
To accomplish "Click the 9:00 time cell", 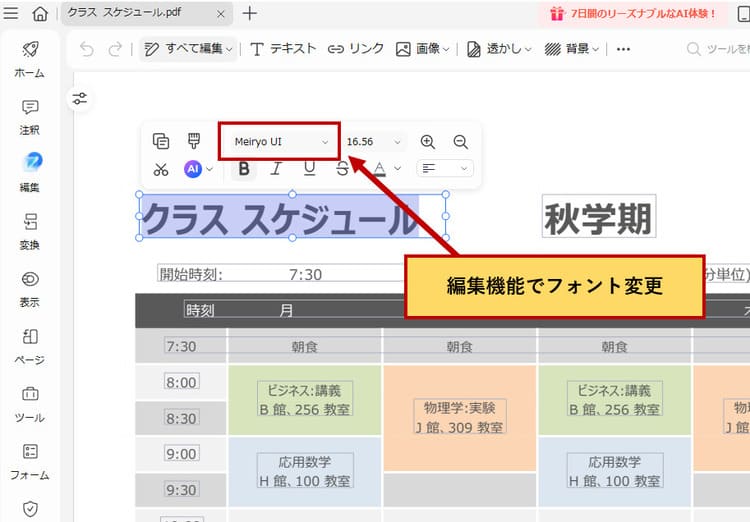I will pos(181,454).
